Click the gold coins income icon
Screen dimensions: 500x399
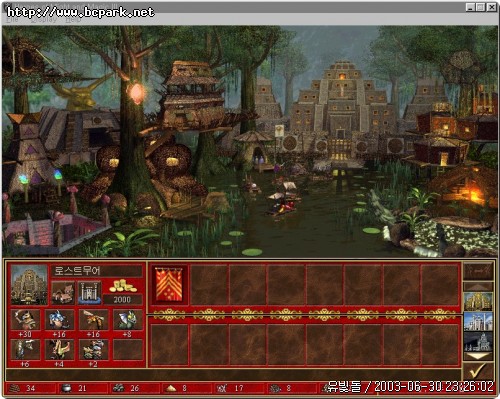123,286
